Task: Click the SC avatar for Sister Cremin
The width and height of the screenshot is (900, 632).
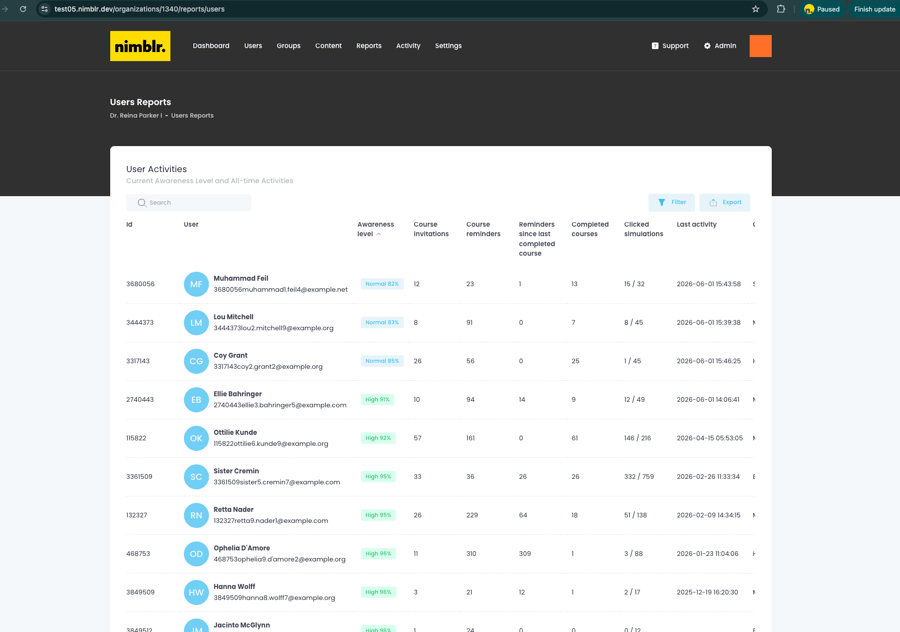Action: [196, 476]
